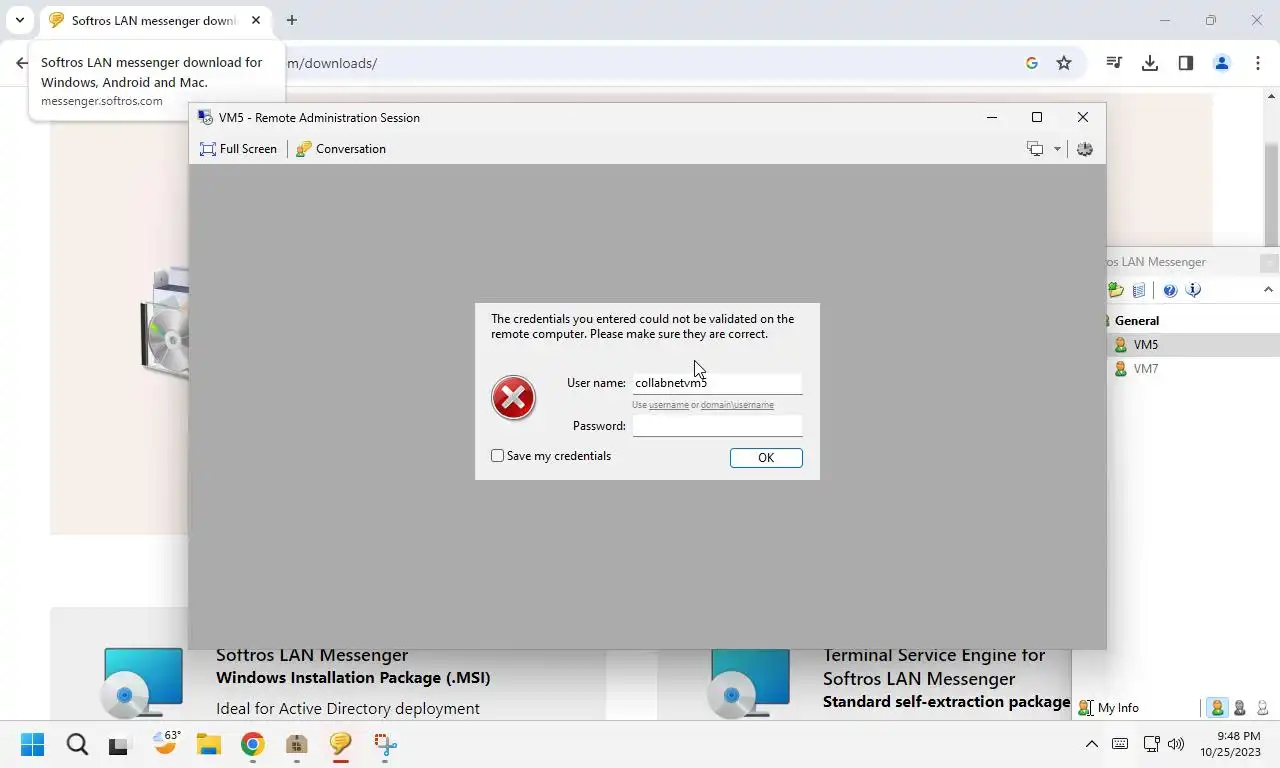Open Snipping Tool from the taskbar
Screen dimensions: 1280x768
385,744
